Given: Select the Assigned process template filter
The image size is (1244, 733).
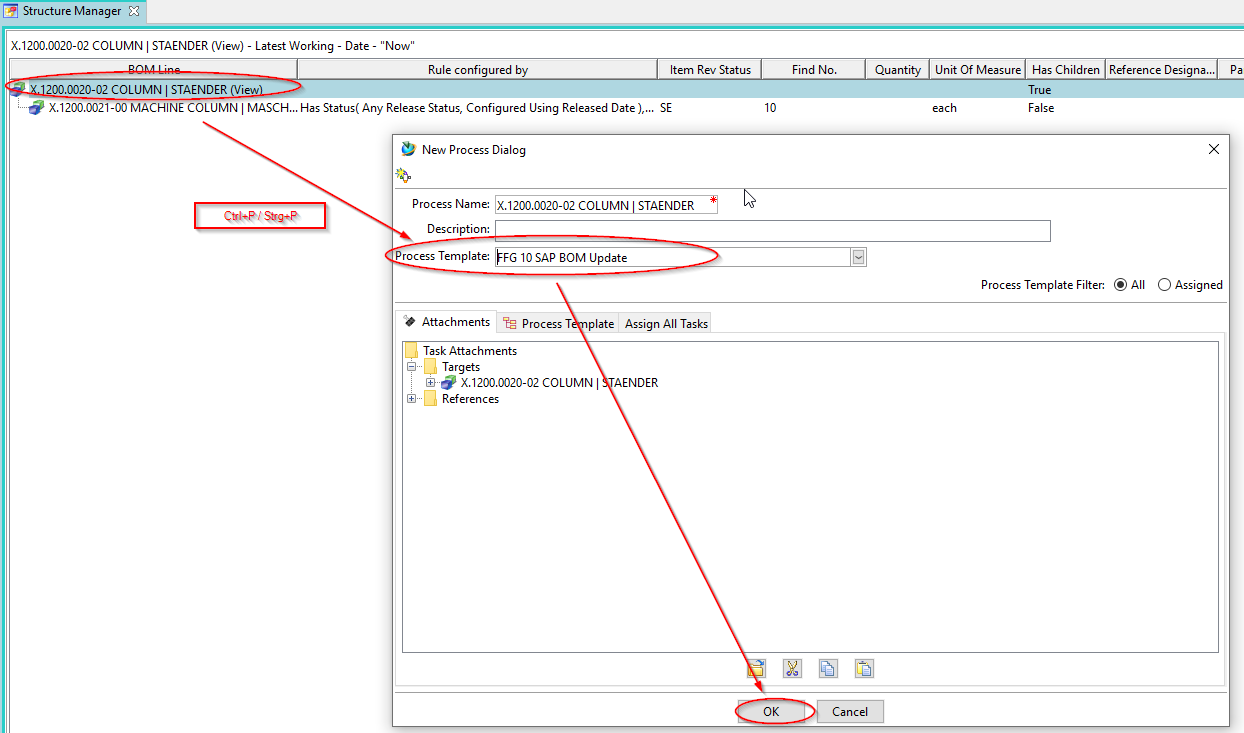Looking at the screenshot, I should [x=1164, y=285].
